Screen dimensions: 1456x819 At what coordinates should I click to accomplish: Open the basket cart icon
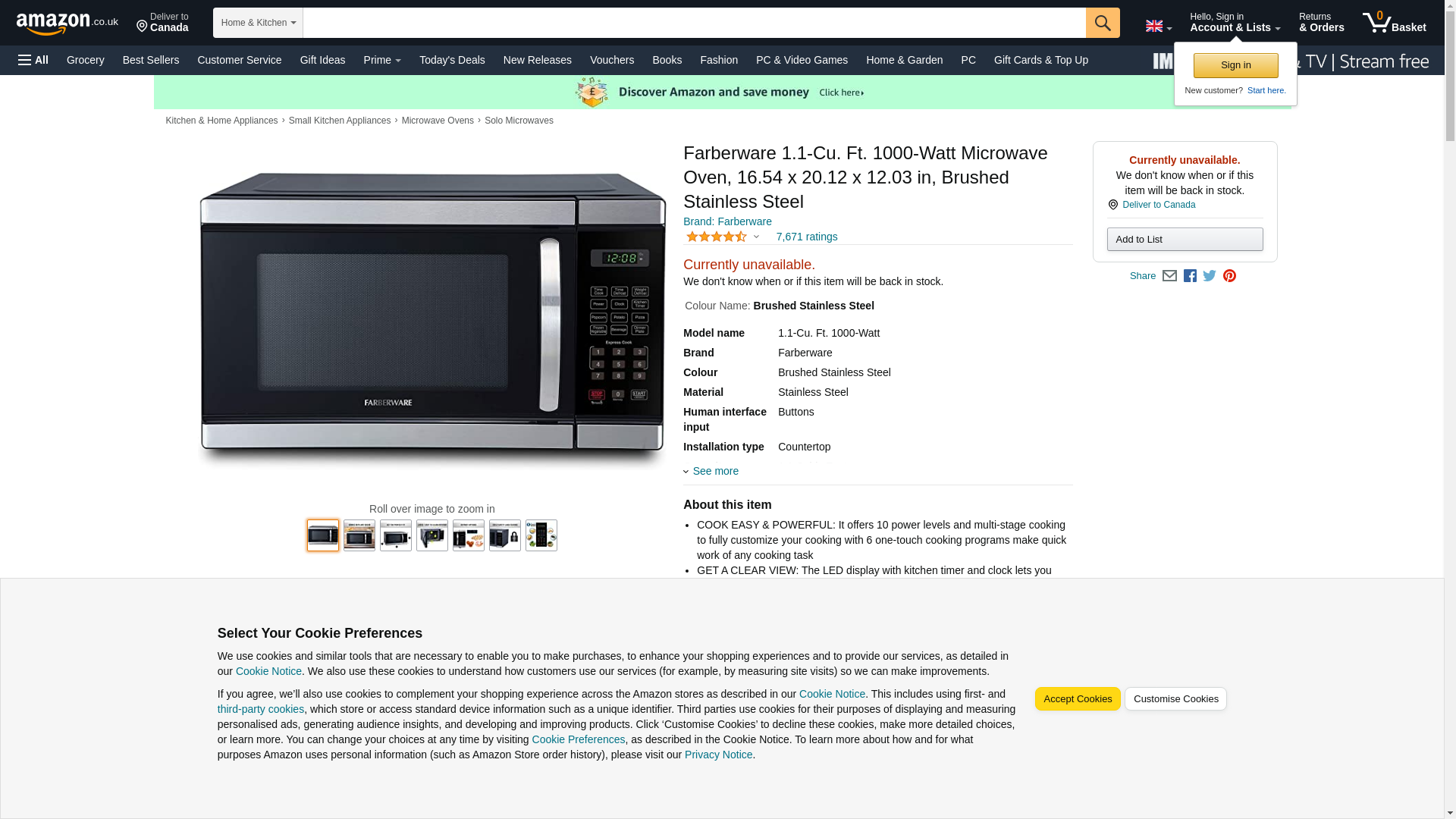(x=1394, y=23)
